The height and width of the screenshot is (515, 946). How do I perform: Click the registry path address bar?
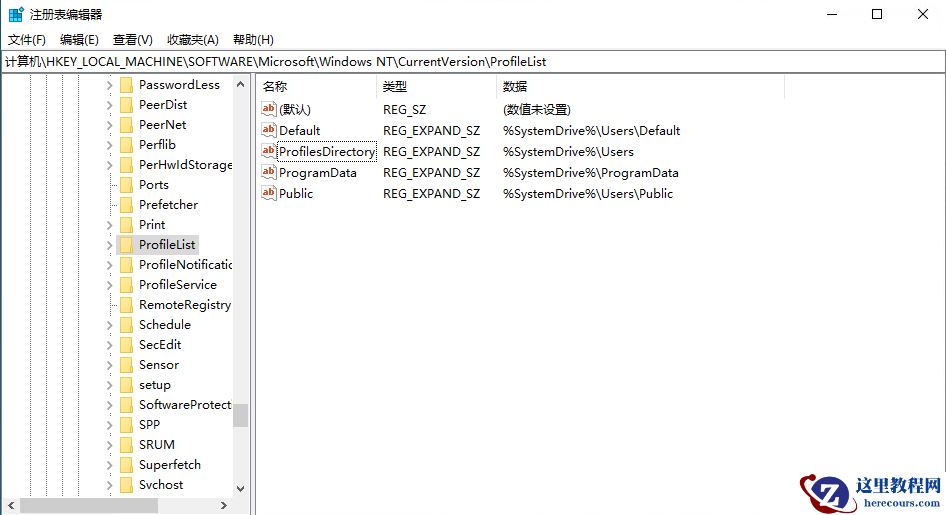(473, 62)
